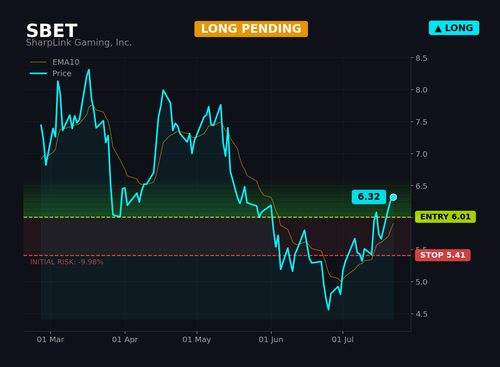Click the 01 May axis label
This screenshot has width=500, height=367.
(197, 339)
